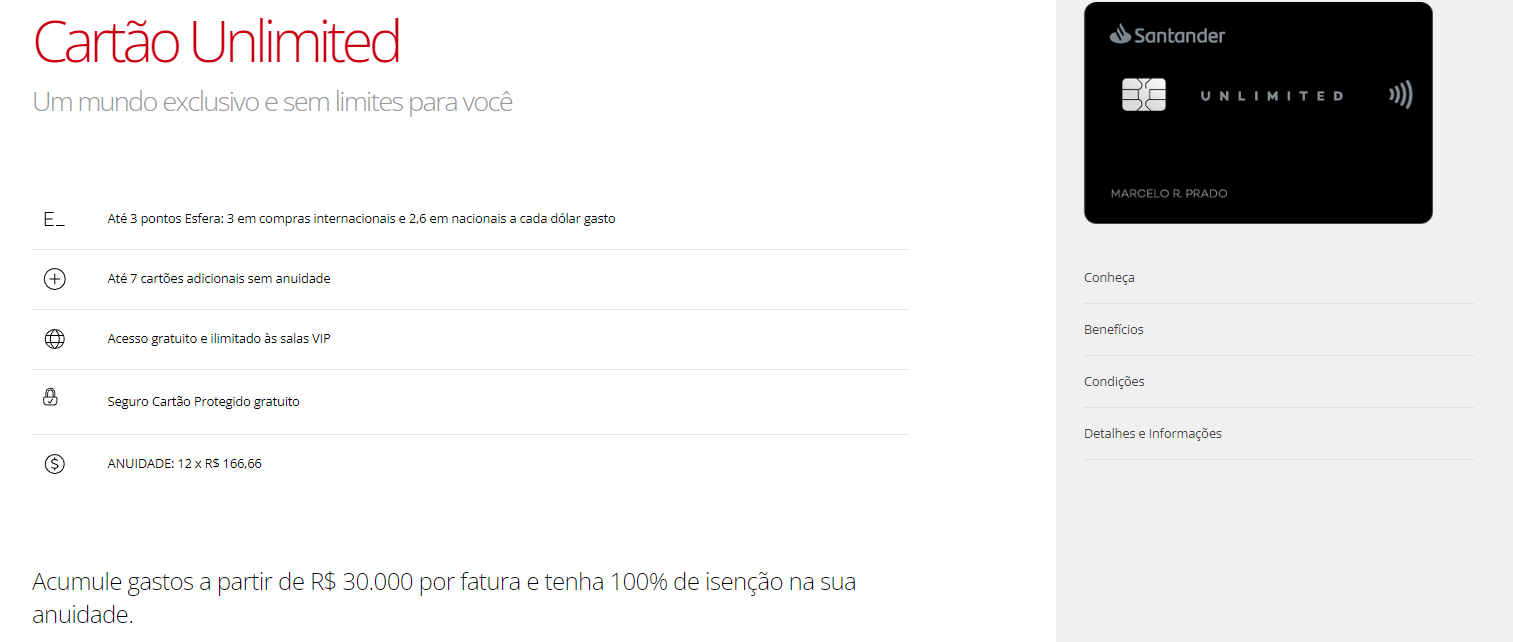Screen dimensions: 1513x642
Task: Click the Esfera points icon
Action: pos(54,219)
